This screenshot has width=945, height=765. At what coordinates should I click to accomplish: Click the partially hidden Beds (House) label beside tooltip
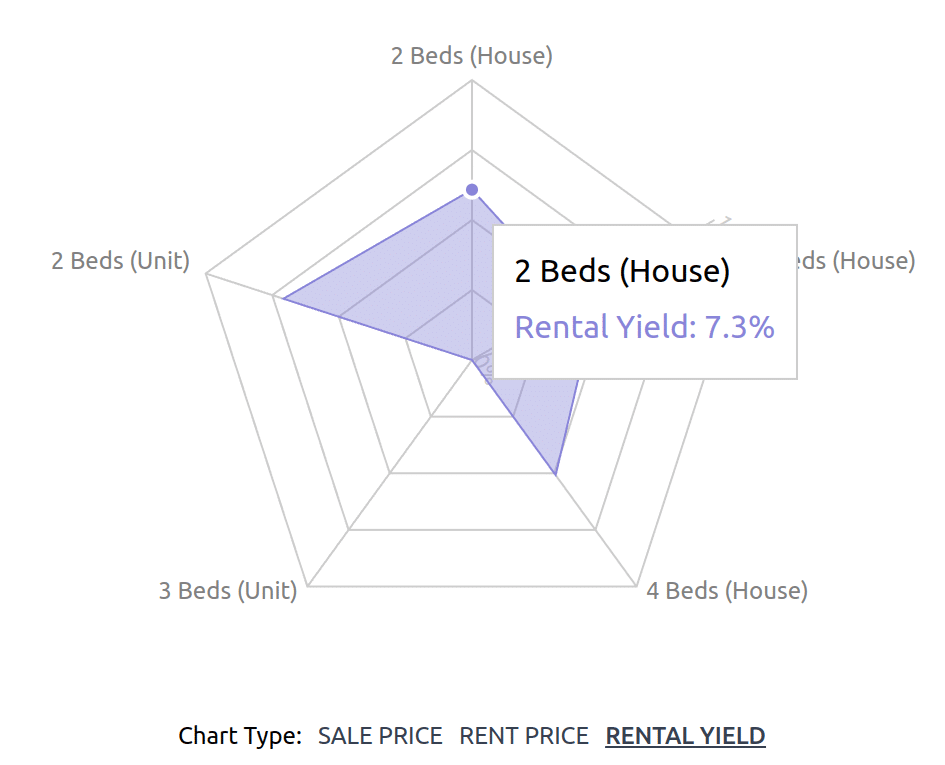click(x=856, y=260)
